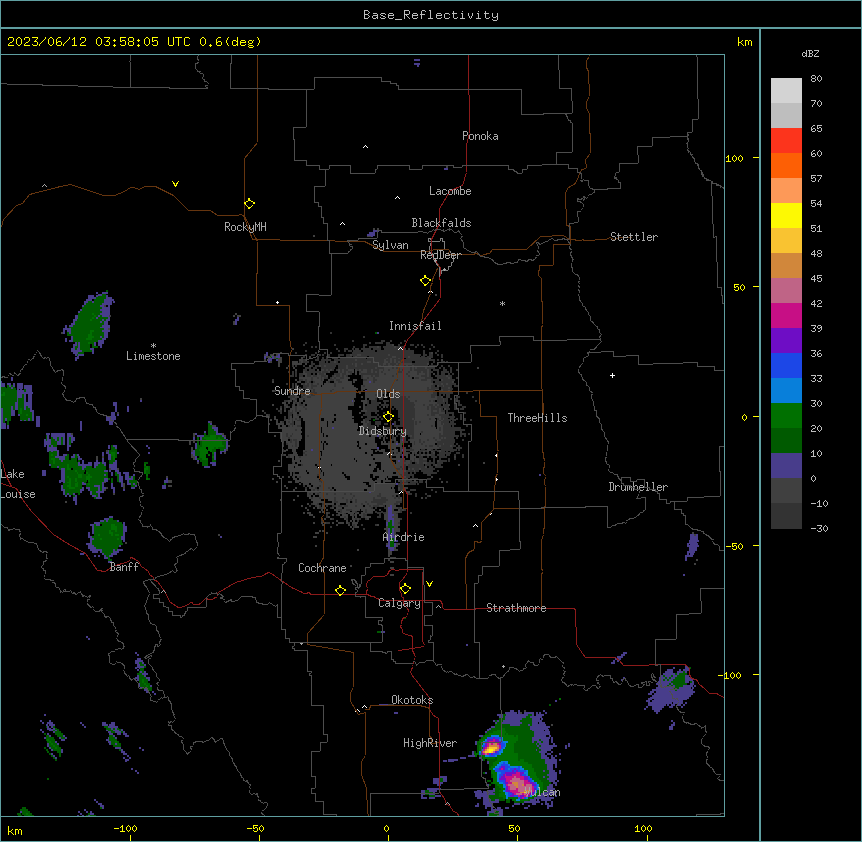
Task: Click the Blackfalds city label
Action: pyautogui.click(x=441, y=223)
